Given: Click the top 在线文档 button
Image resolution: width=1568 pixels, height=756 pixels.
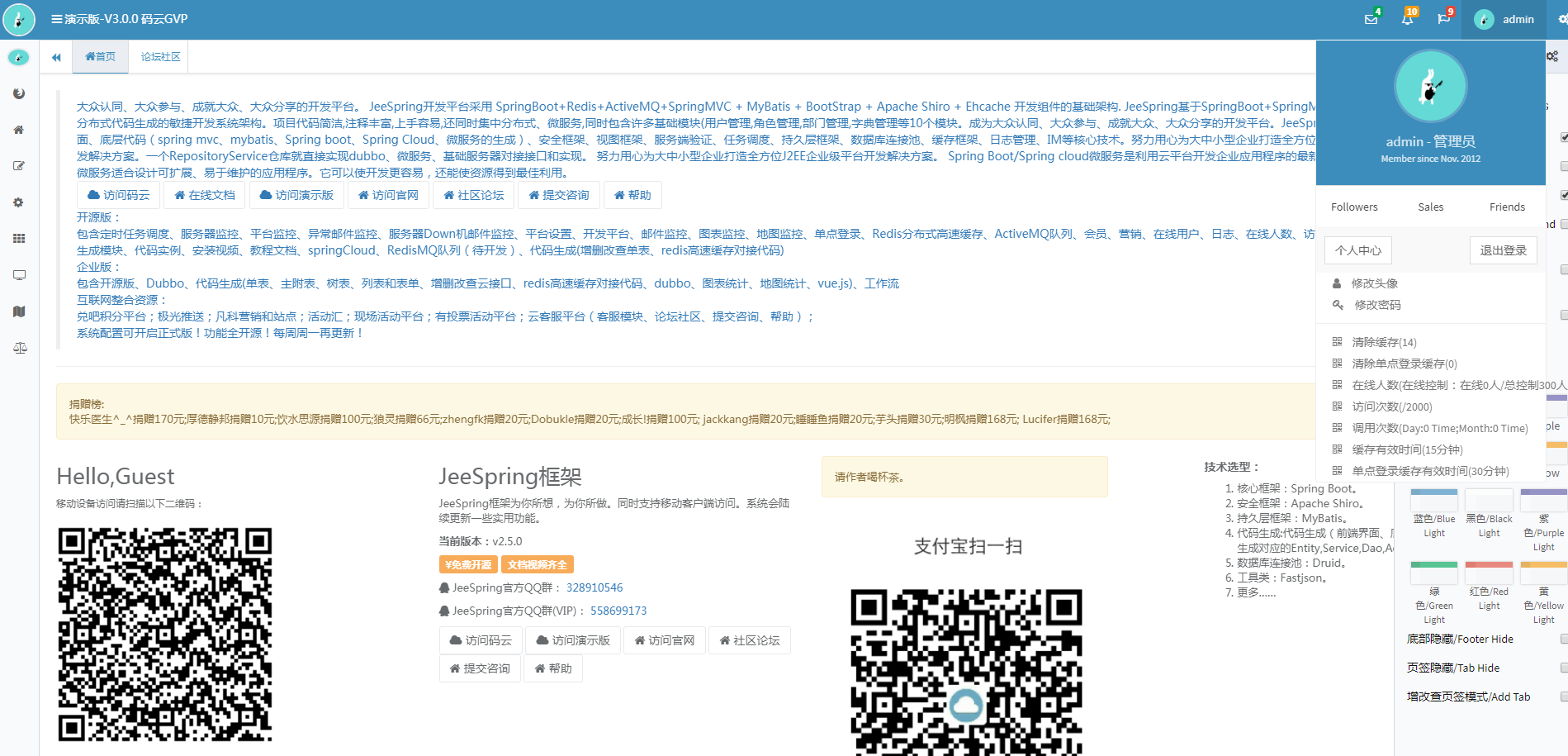Looking at the screenshot, I should click(205, 195).
